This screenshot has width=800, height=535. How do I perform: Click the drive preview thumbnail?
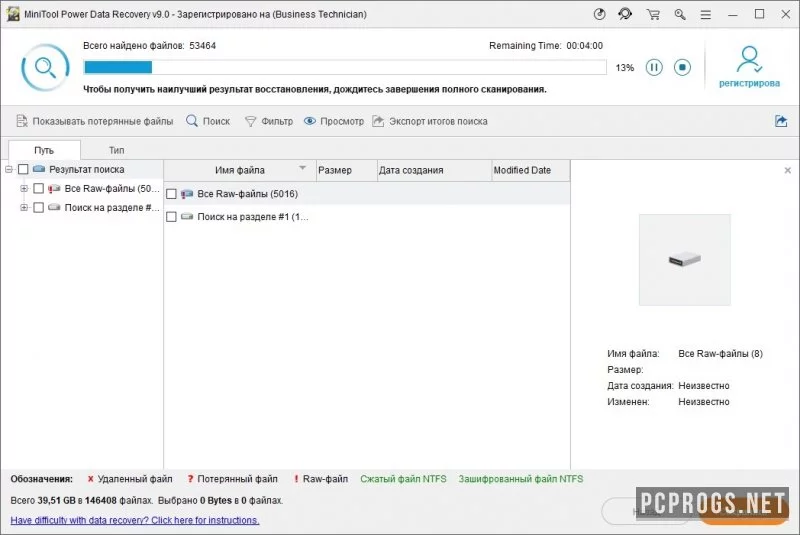pos(685,260)
